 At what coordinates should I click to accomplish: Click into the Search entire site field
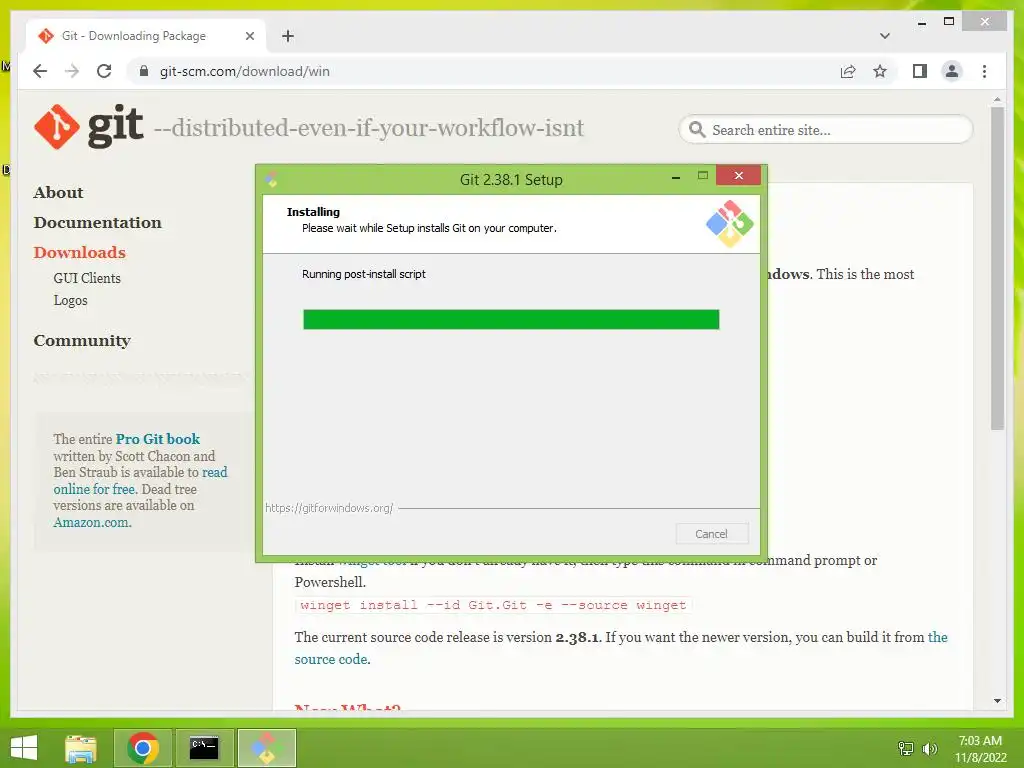click(x=825, y=129)
